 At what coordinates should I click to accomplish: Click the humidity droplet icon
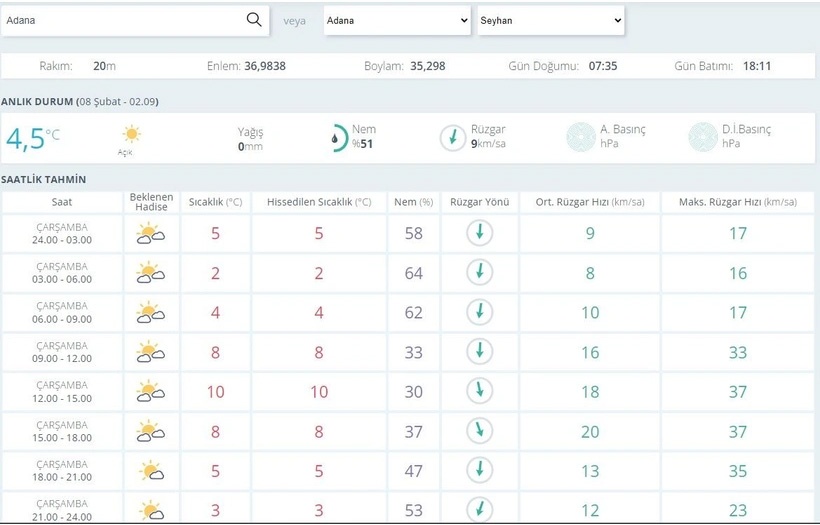point(339,138)
